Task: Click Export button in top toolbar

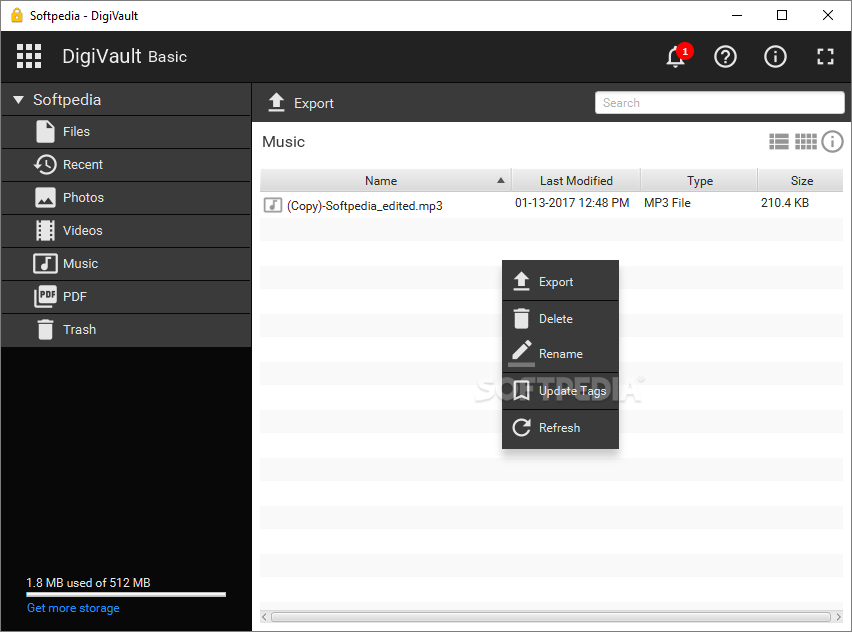Action: [x=300, y=103]
